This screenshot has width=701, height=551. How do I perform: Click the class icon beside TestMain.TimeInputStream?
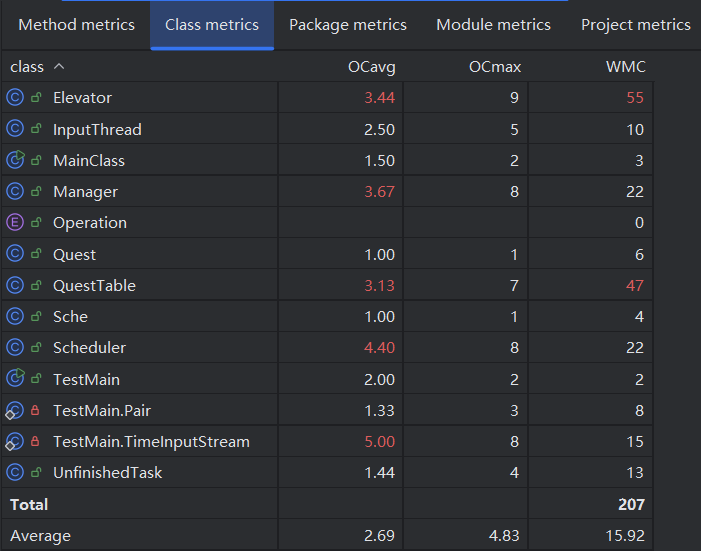(x=15, y=441)
